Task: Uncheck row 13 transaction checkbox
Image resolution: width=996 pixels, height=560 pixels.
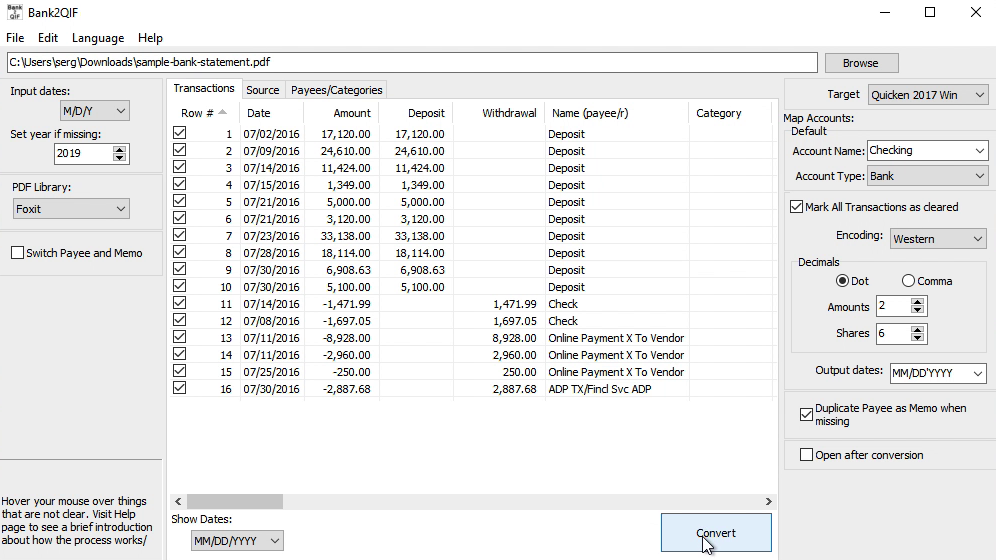Action: point(180,337)
